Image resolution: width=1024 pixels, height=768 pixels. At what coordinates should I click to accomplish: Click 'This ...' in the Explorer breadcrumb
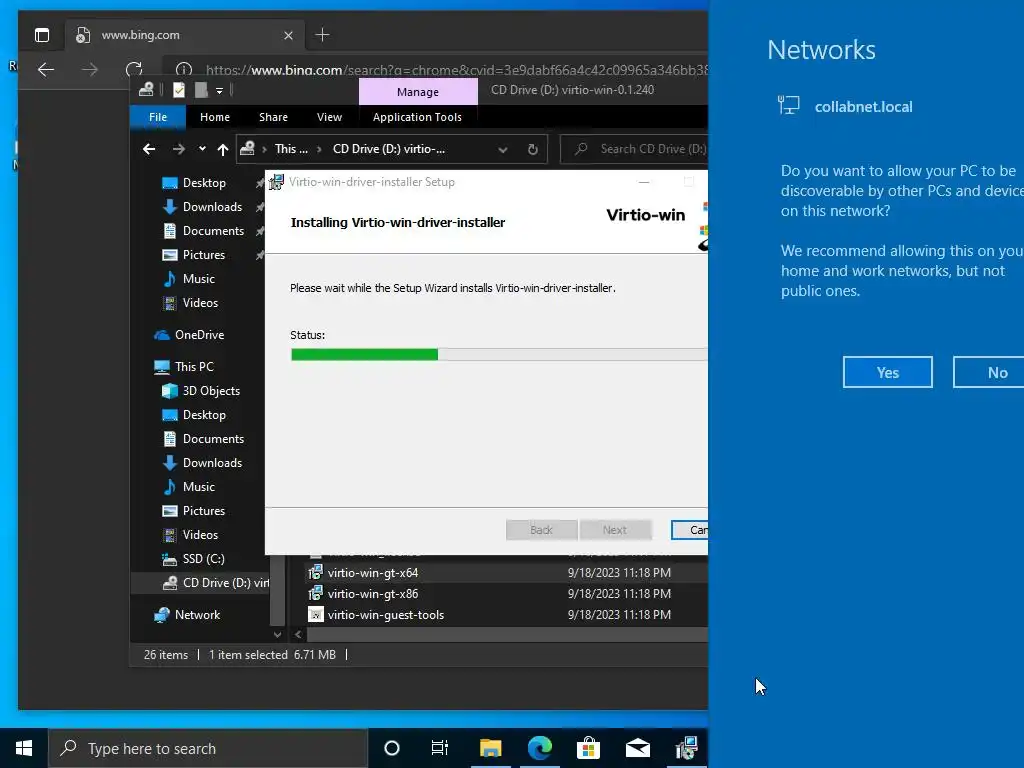pyautogui.click(x=291, y=149)
